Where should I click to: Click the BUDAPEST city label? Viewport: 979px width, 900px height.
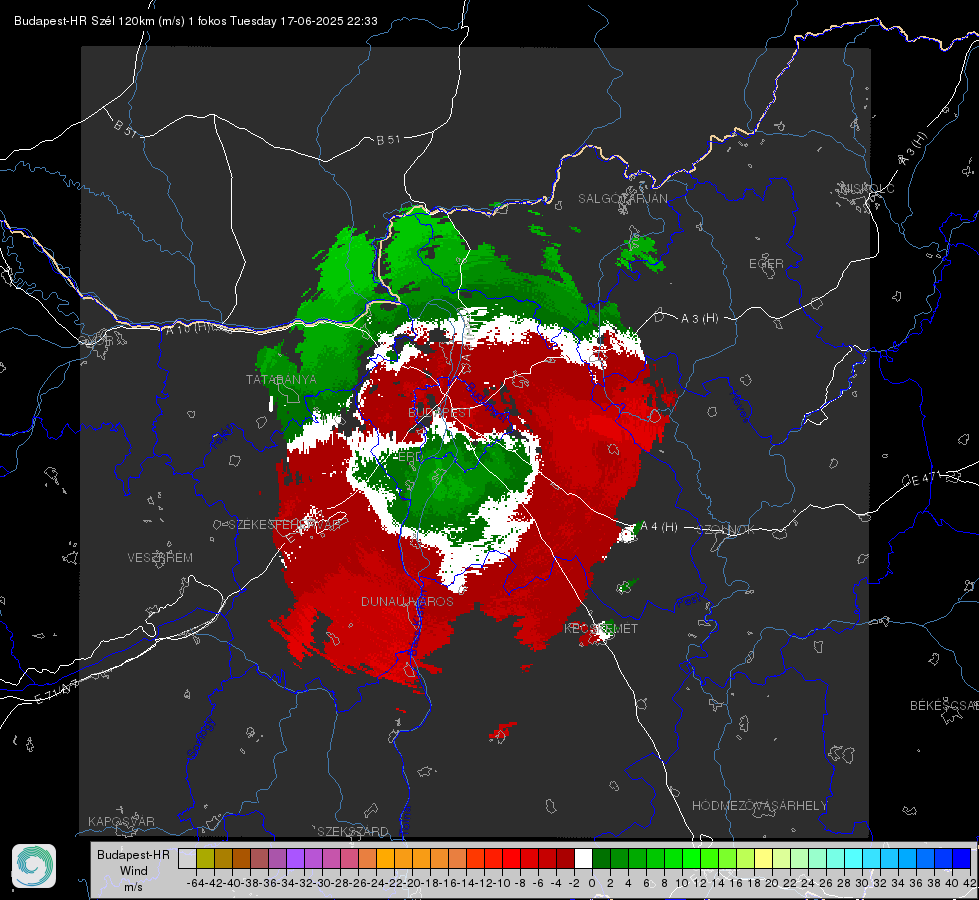[x=440, y=413]
